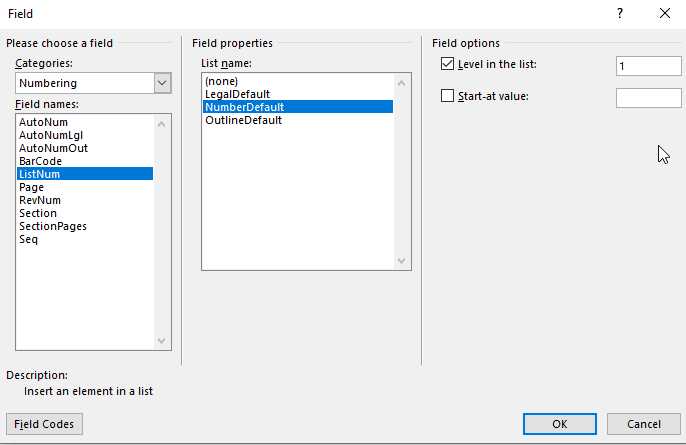The width and height of the screenshot is (686, 445).
Task: Click the Level in the list input field
Action: click(648, 66)
